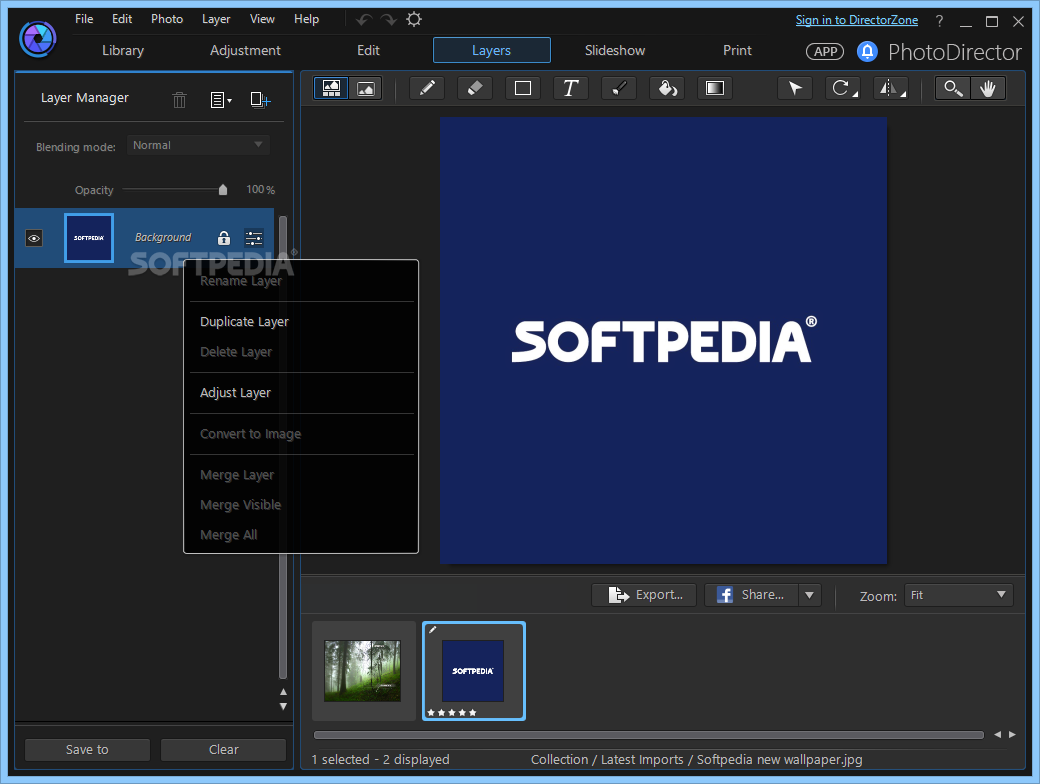Click the Opacity 100 % value
The height and width of the screenshot is (784, 1040).
261,190
